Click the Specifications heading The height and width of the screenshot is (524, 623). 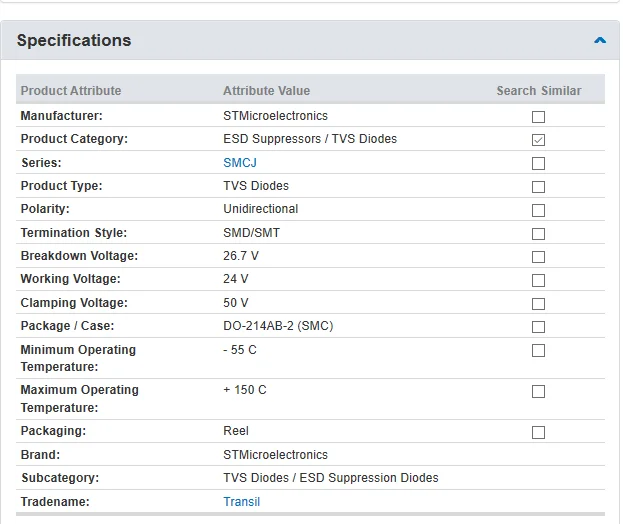click(x=74, y=40)
